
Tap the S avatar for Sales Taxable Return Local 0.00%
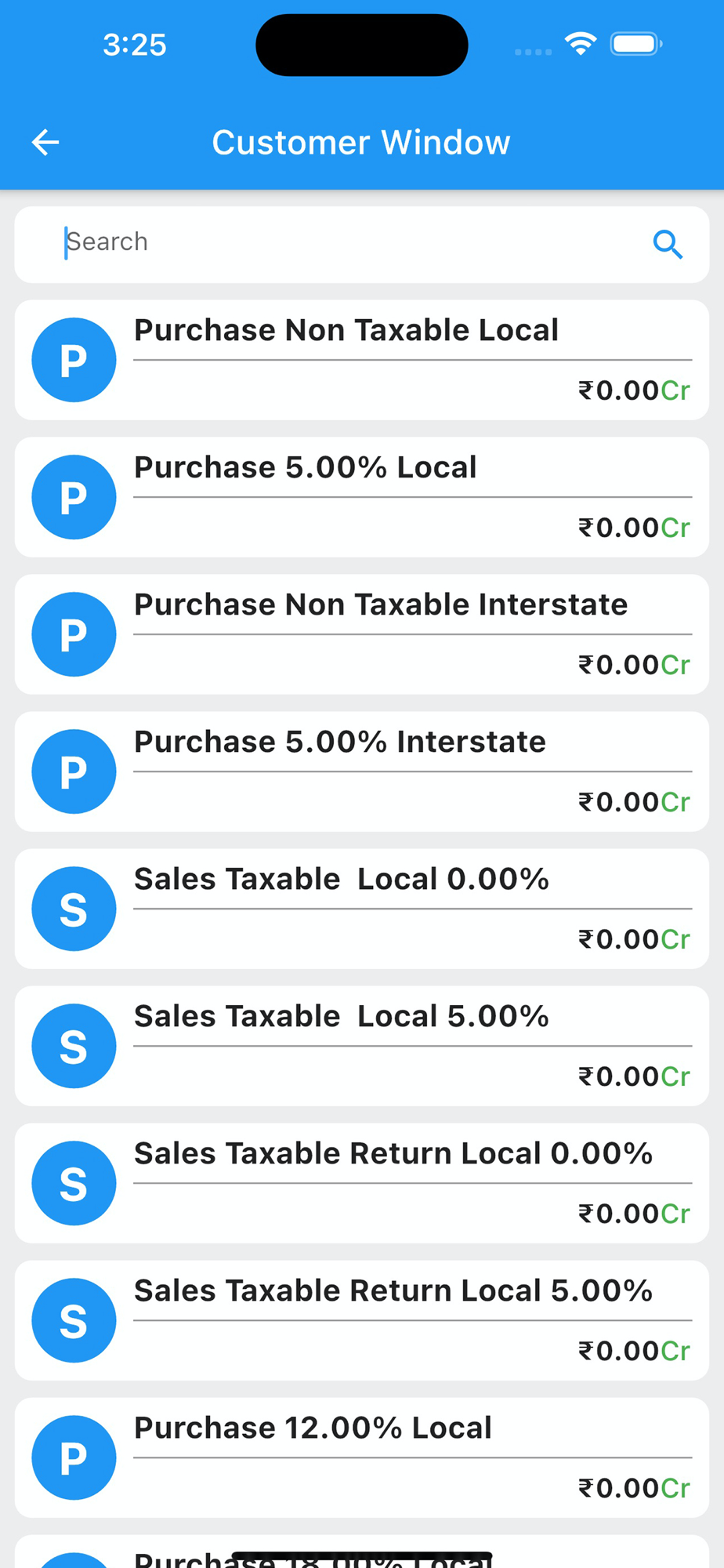tap(74, 1183)
